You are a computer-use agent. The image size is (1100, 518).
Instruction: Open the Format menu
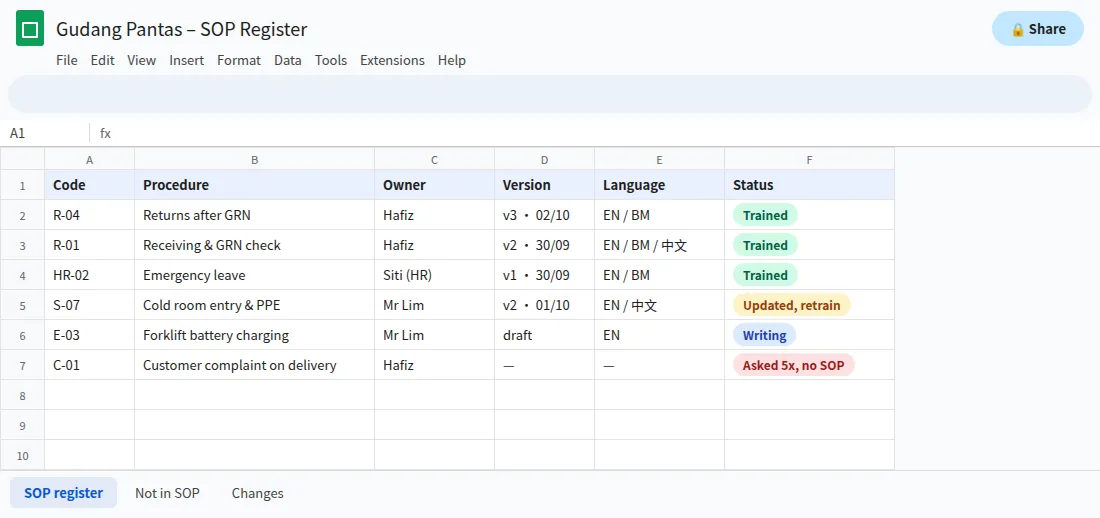(239, 60)
